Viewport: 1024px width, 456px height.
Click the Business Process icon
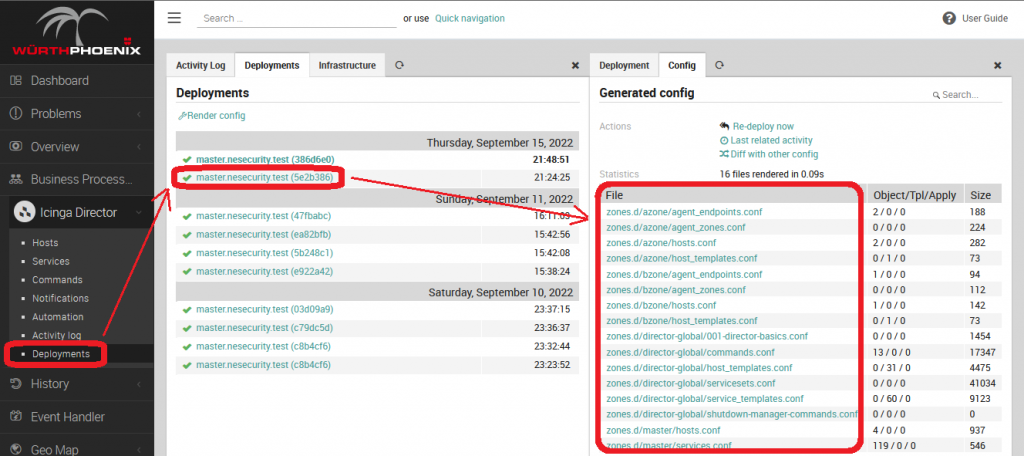(16, 179)
